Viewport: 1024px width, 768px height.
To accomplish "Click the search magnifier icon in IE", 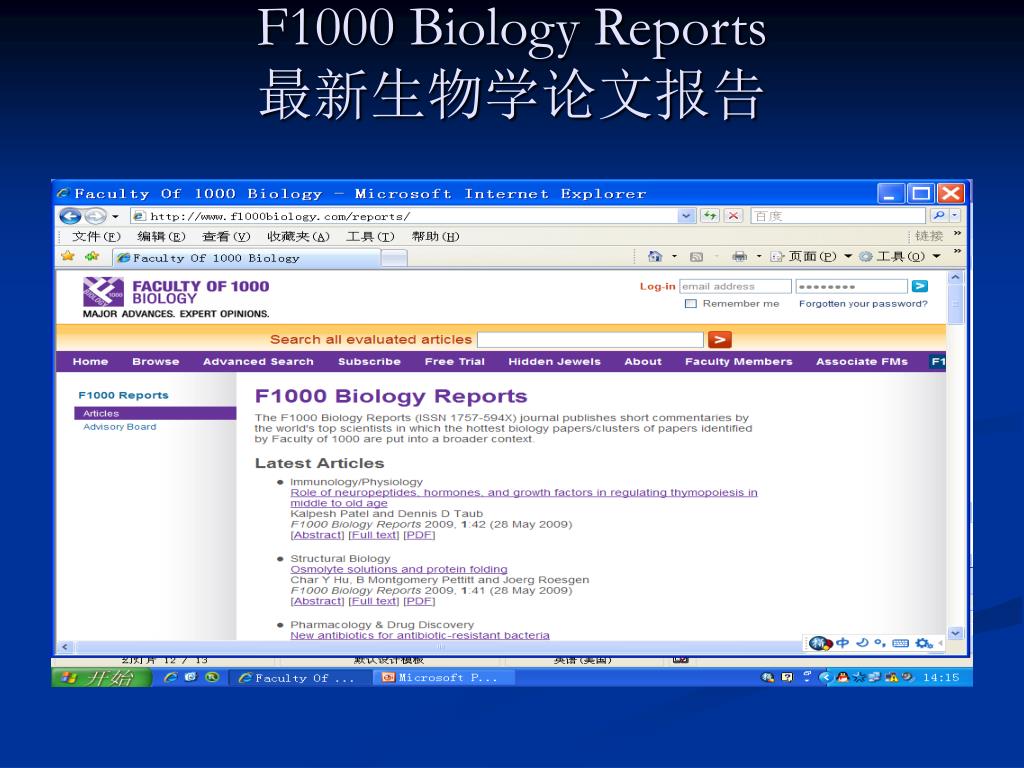I will [x=938, y=216].
